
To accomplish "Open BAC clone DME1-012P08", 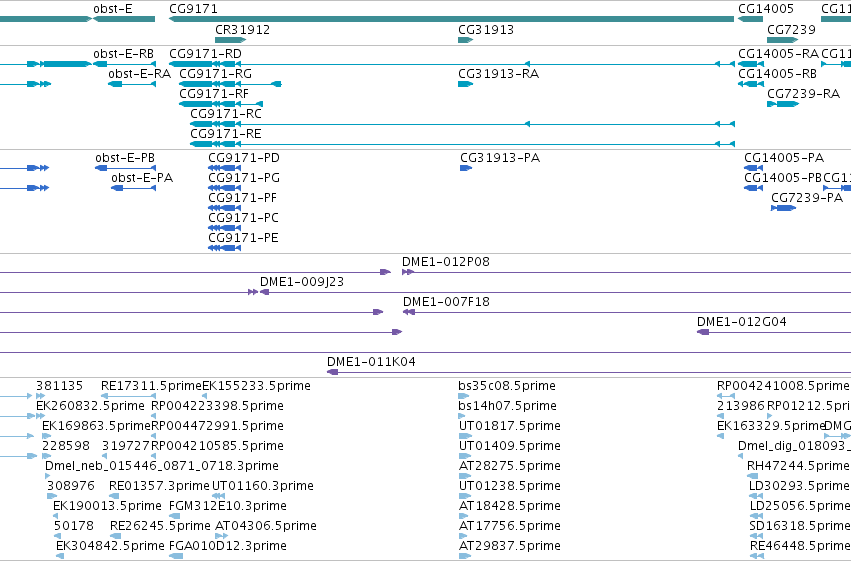I will [x=626, y=272].
